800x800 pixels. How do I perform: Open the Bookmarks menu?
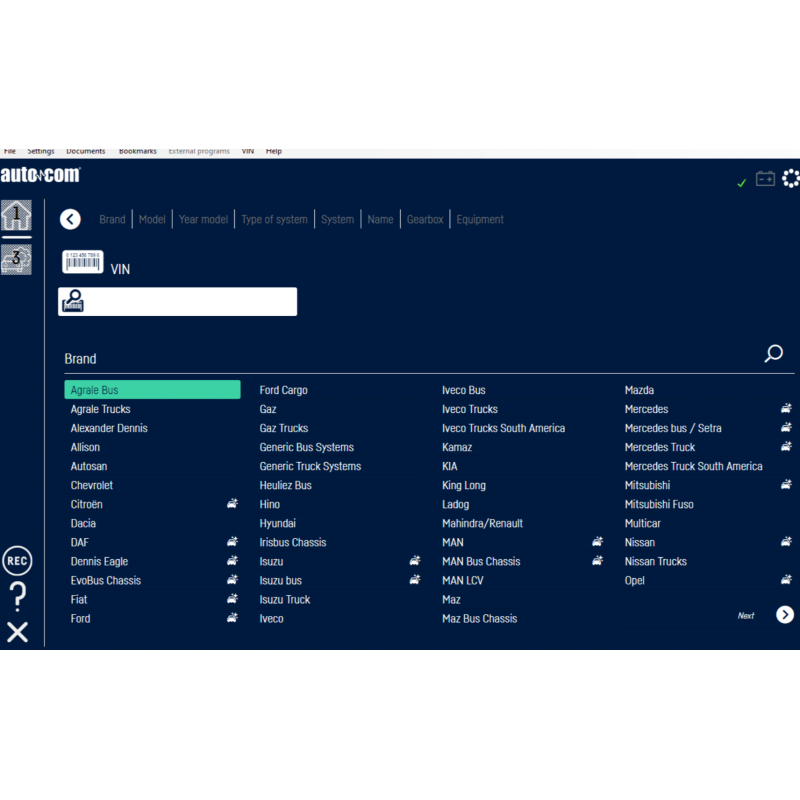137,151
